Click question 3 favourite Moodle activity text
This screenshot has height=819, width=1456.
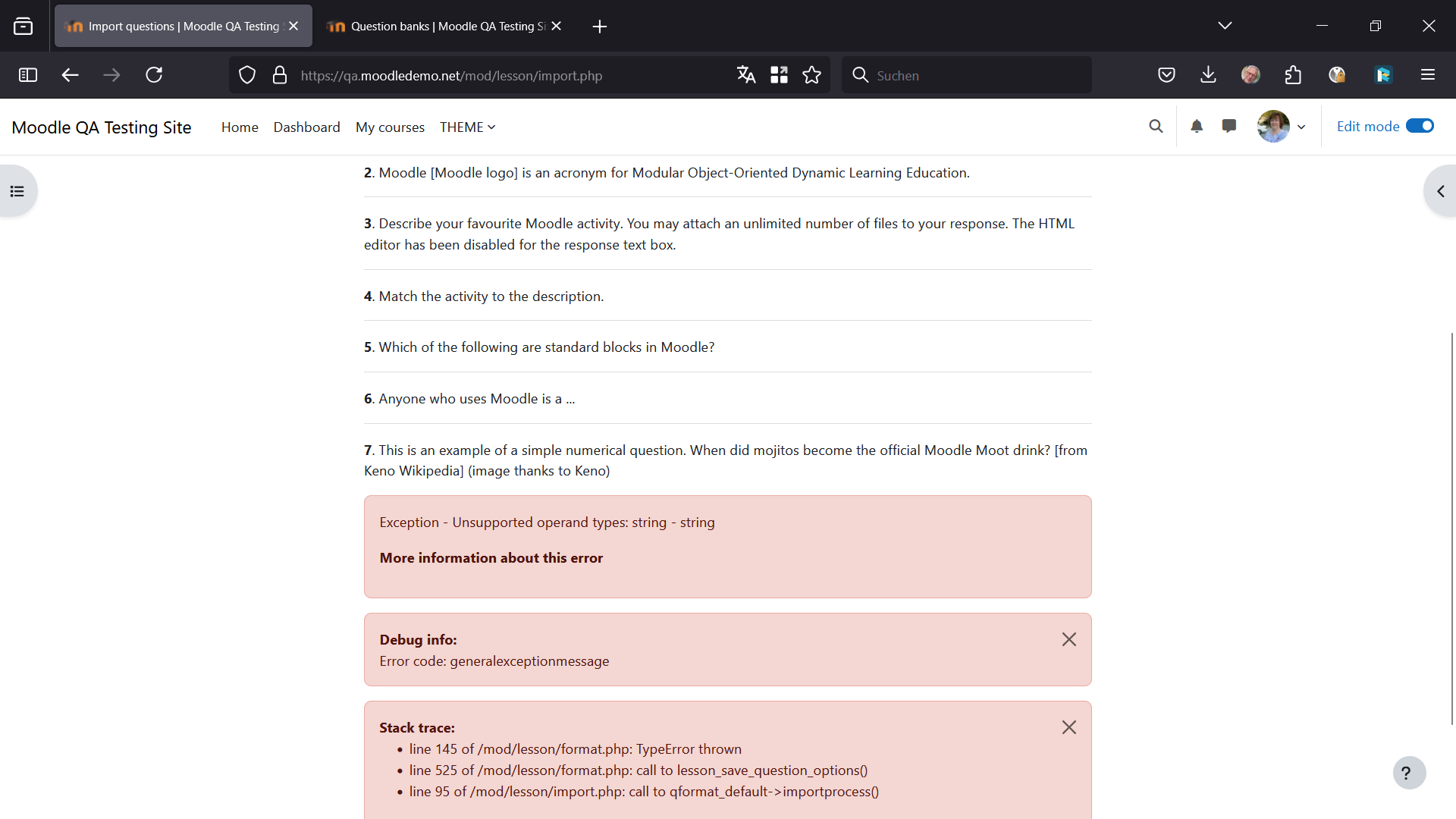click(719, 234)
